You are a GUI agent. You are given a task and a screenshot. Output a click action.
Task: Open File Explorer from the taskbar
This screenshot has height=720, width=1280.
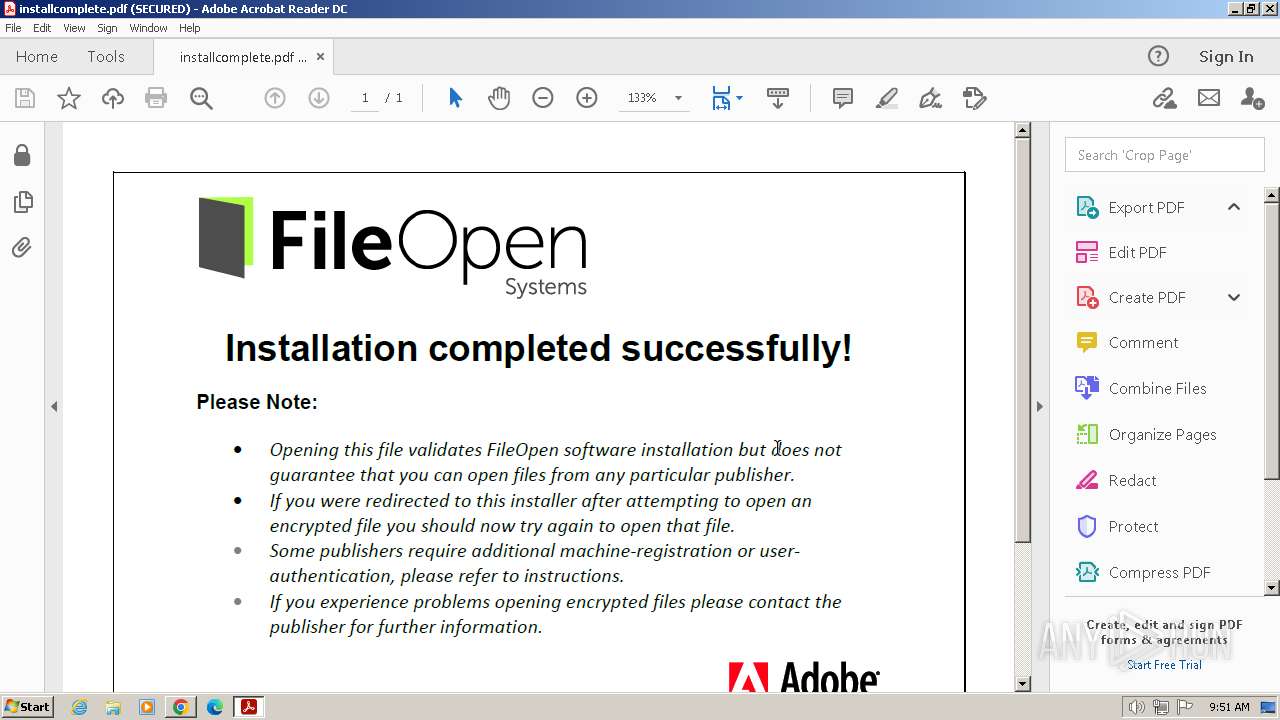tap(113, 707)
